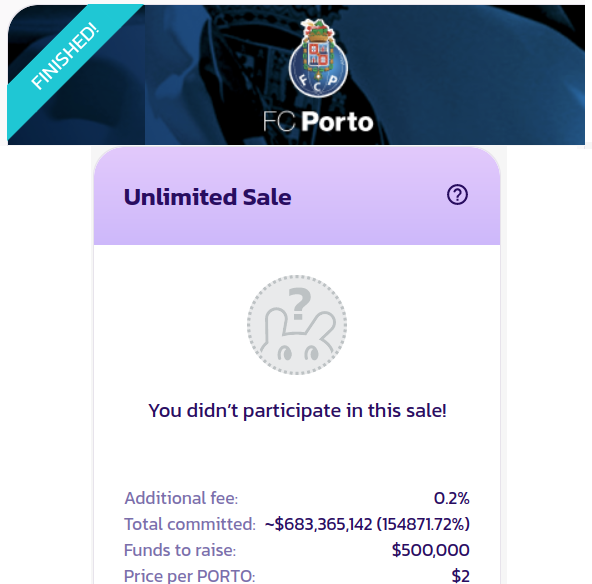
Task: Click the FC Porto crest logo
Action: 318,58
